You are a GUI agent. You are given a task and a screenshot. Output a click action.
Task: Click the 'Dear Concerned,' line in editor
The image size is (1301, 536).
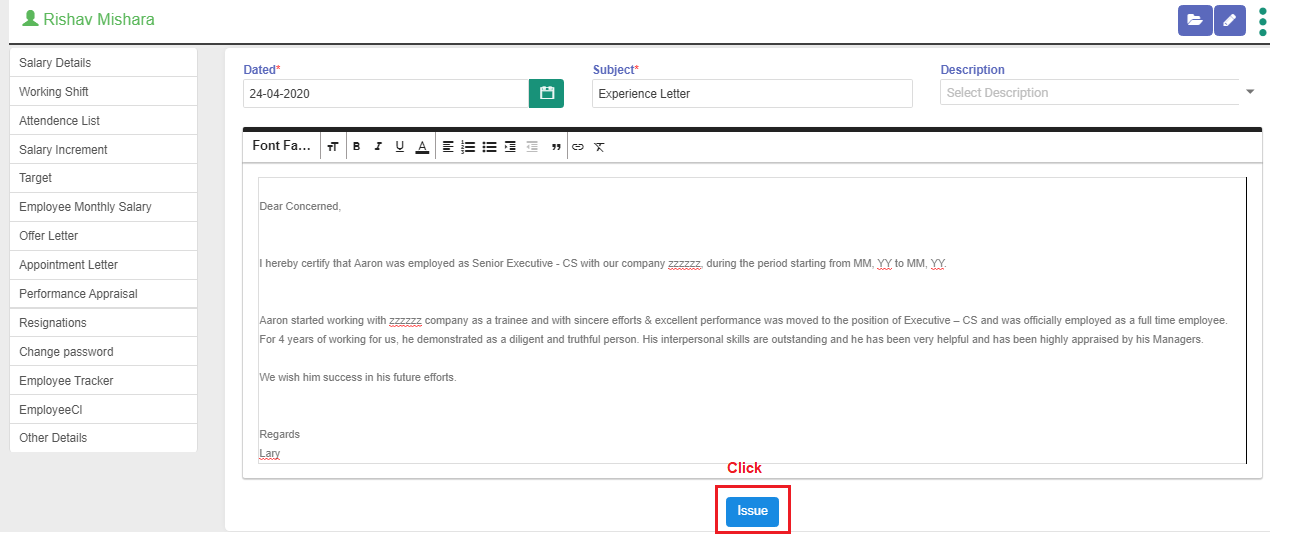[x=300, y=206]
